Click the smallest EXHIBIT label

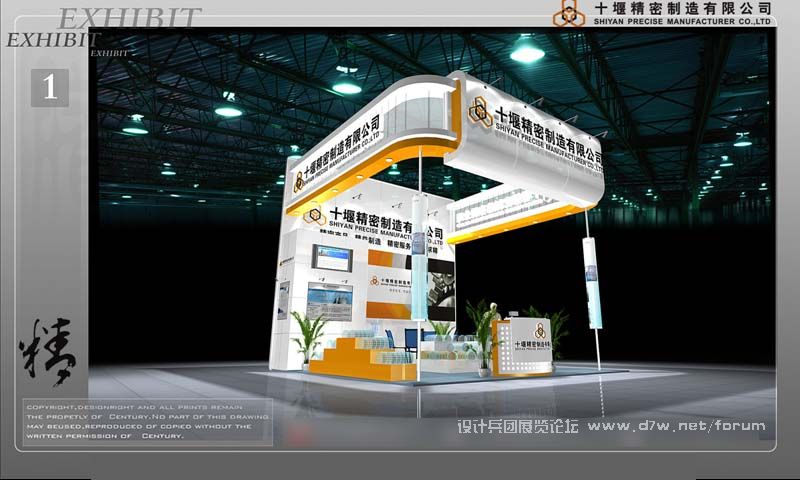(109, 53)
